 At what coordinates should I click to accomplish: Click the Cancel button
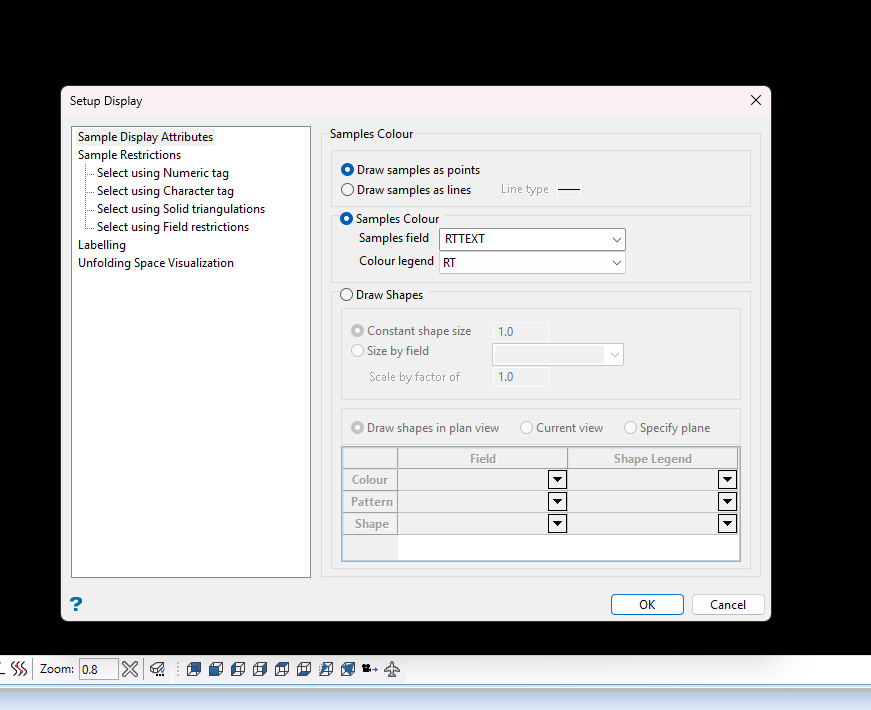(x=728, y=604)
